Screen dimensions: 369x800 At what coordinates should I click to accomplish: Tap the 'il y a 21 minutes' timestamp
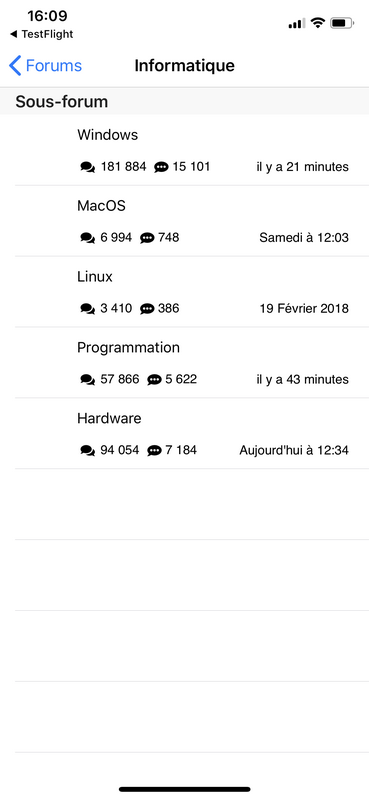(x=303, y=167)
